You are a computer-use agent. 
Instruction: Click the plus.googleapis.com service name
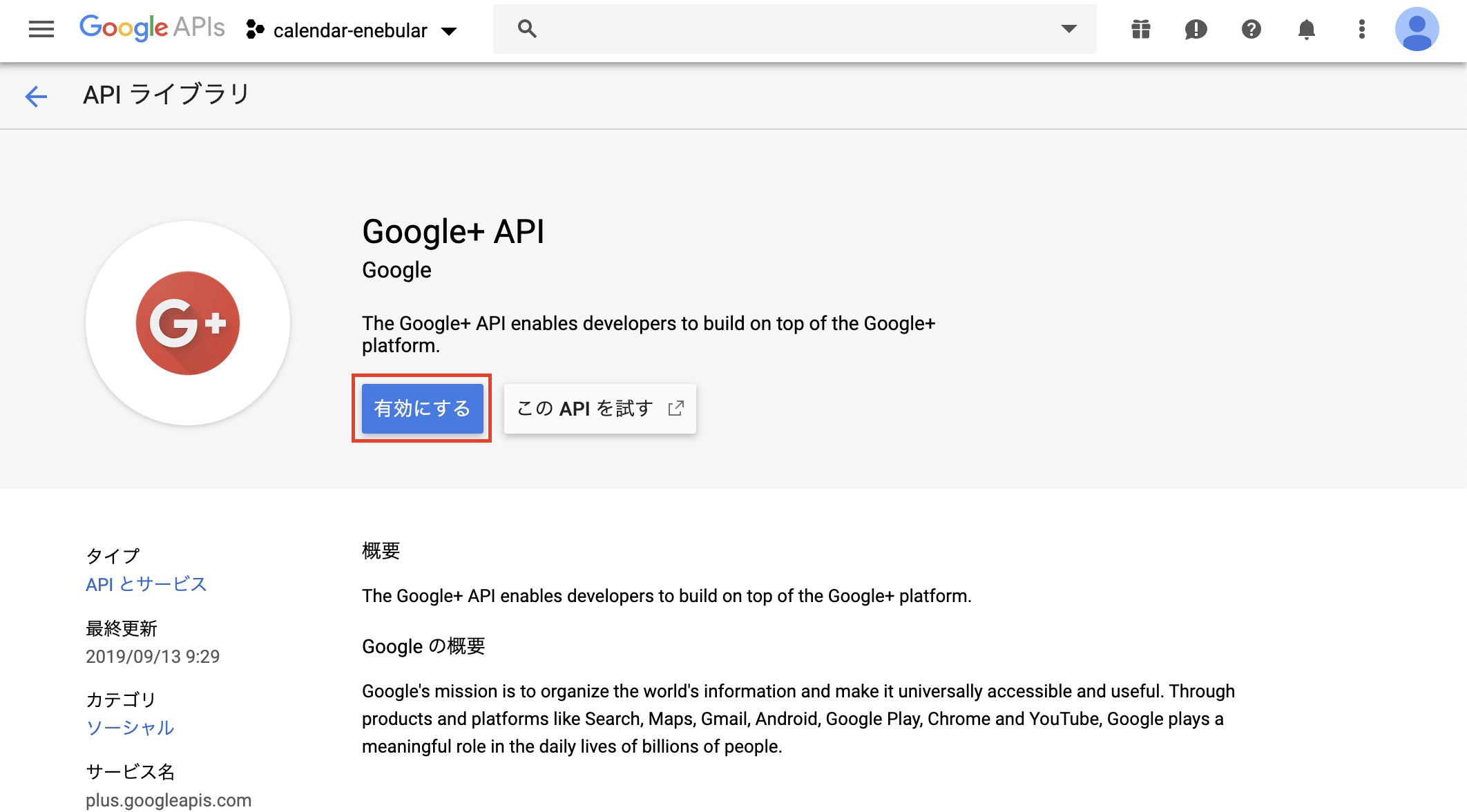point(169,800)
